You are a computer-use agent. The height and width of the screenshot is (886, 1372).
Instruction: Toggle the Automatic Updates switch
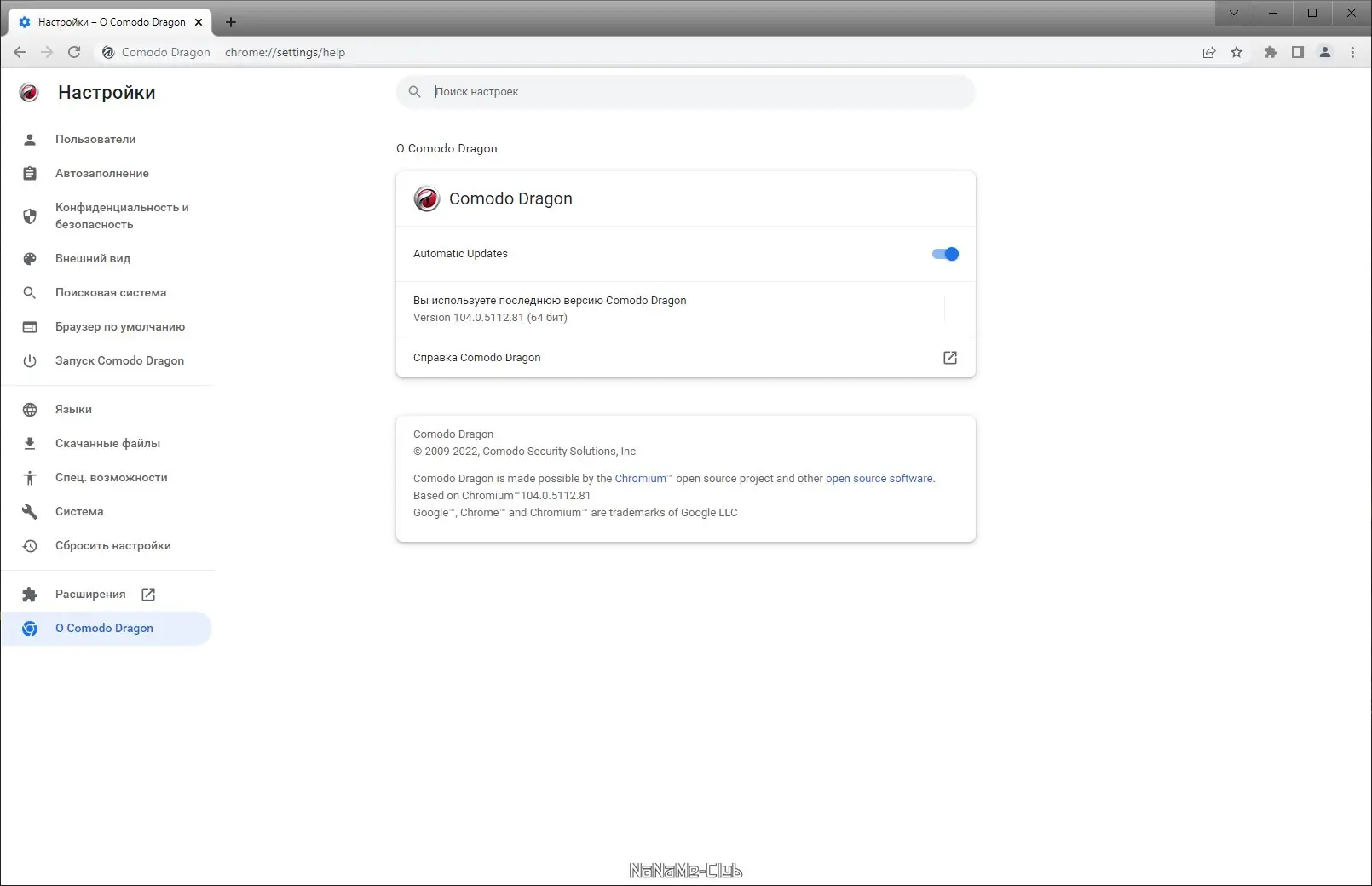point(945,254)
